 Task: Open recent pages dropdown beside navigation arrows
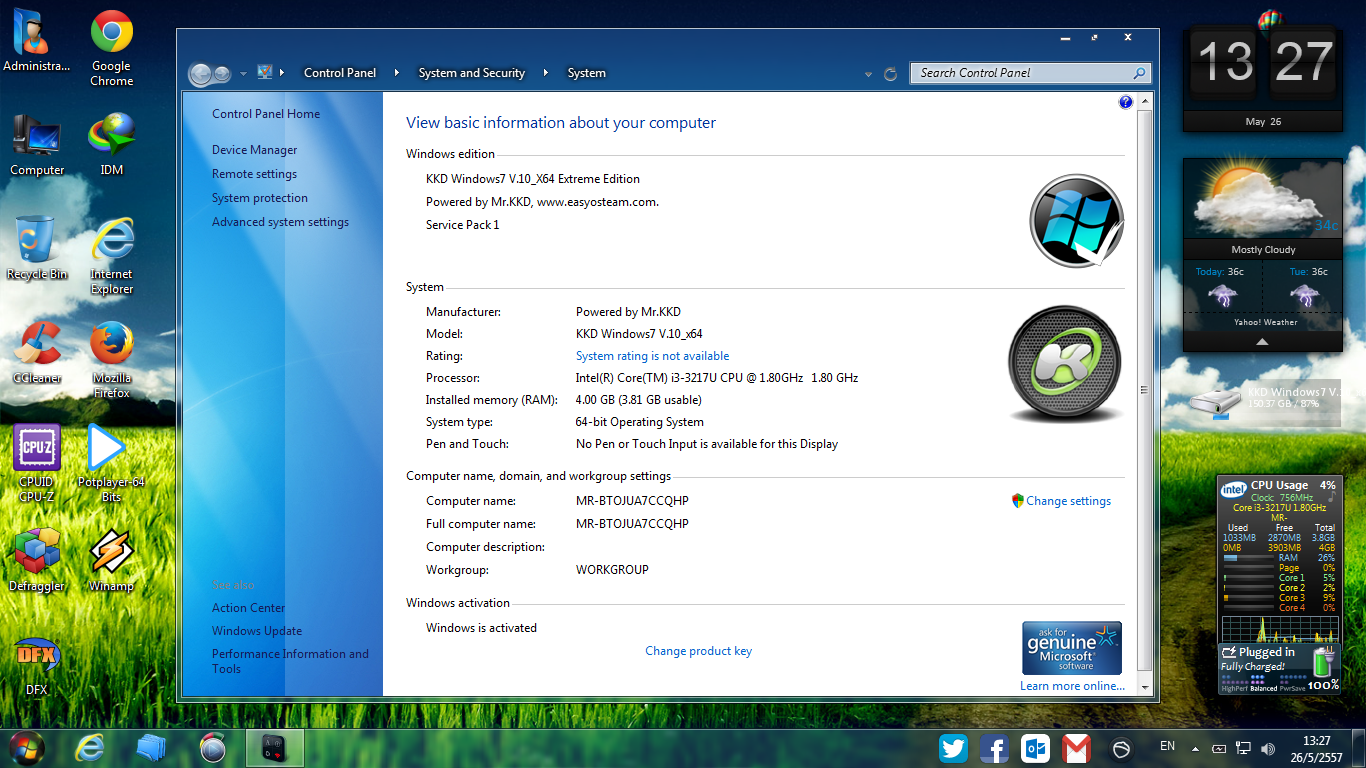(242, 74)
